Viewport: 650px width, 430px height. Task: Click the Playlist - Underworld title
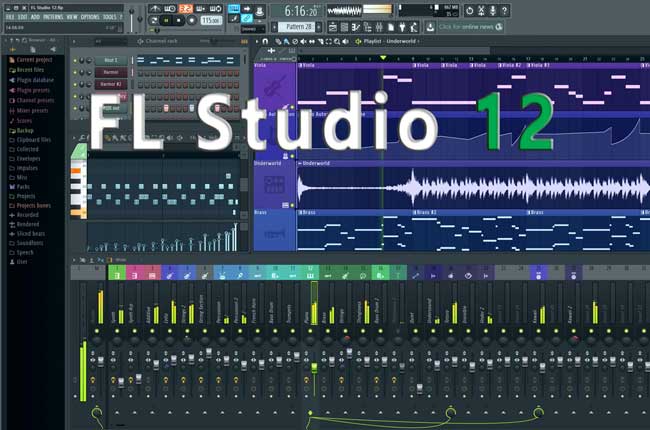[x=389, y=41]
